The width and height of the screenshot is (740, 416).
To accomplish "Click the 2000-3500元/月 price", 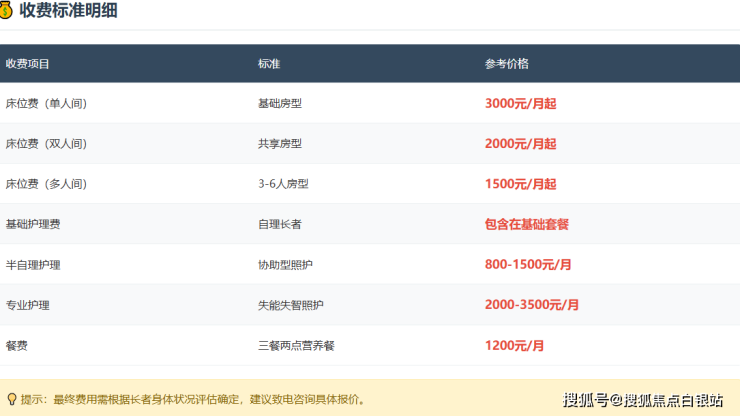I will (531, 305).
